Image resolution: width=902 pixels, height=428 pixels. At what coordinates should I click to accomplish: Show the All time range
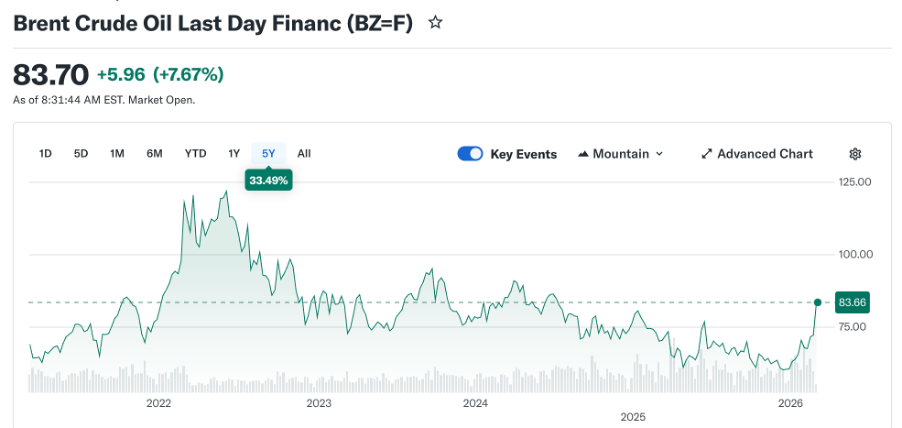coord(304,154)
